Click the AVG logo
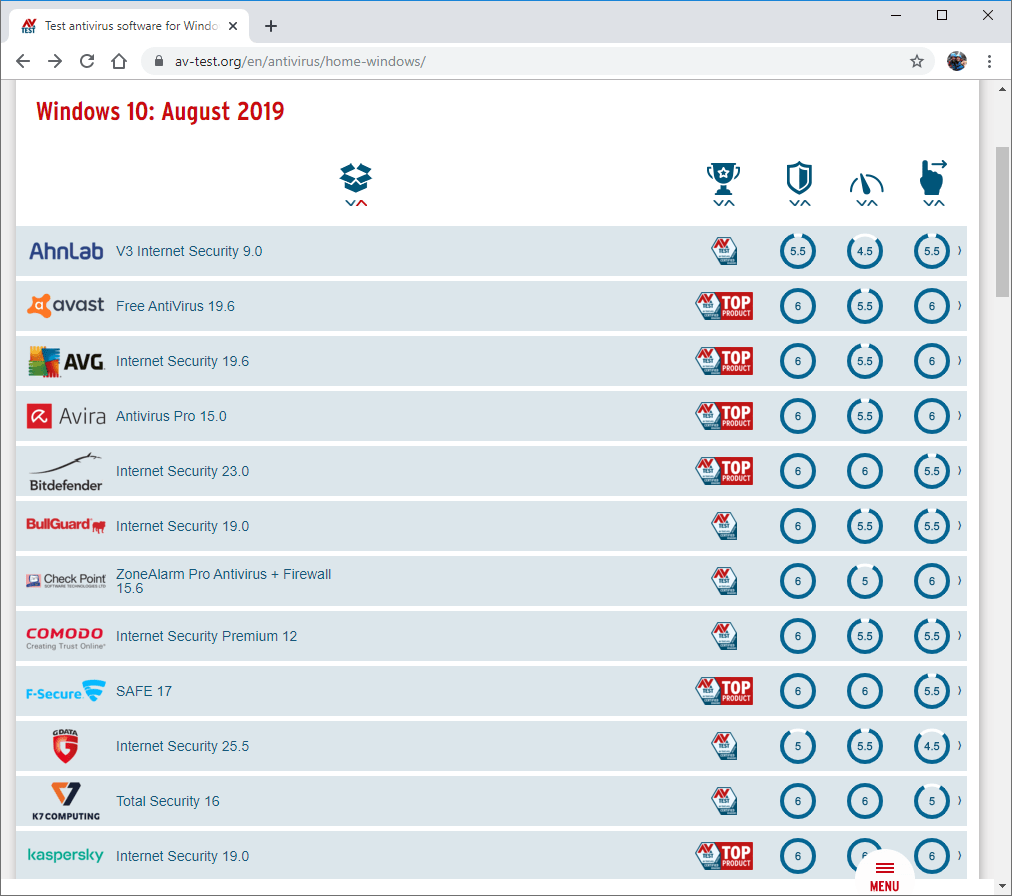This screenshot has height=896, width=1012. (x=66, y=361)
